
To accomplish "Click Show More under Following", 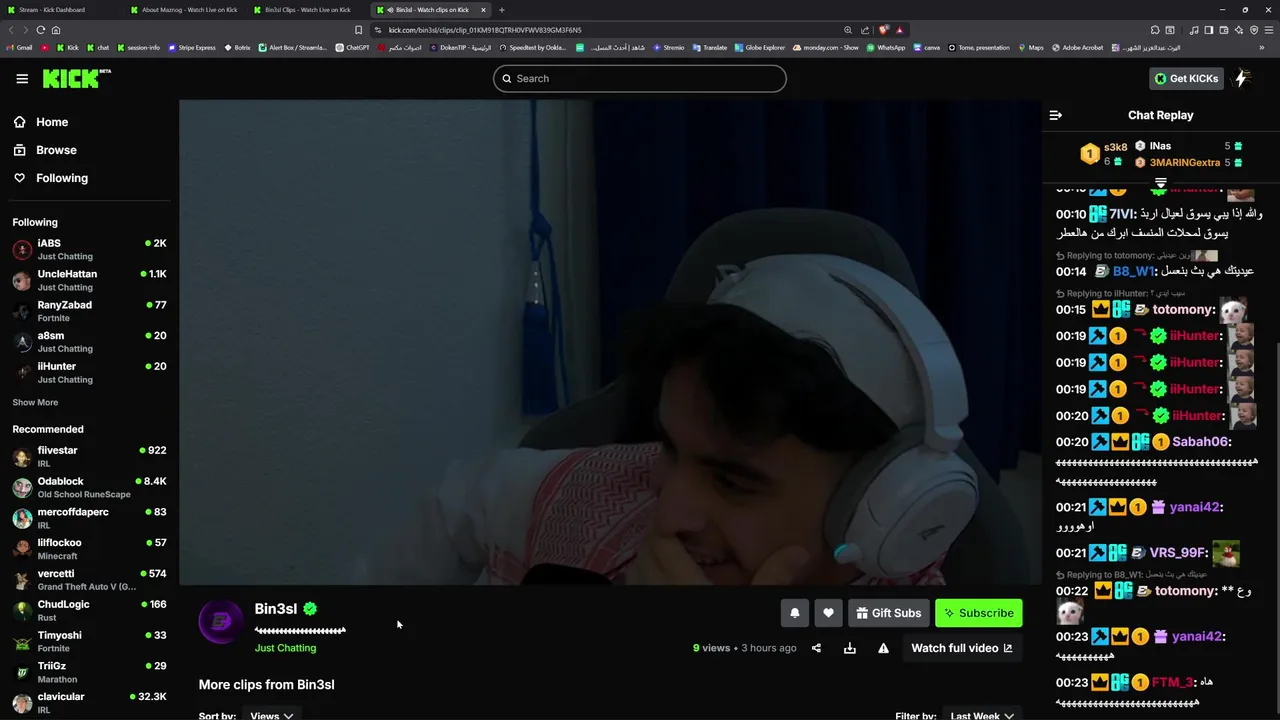I will 35,403.
